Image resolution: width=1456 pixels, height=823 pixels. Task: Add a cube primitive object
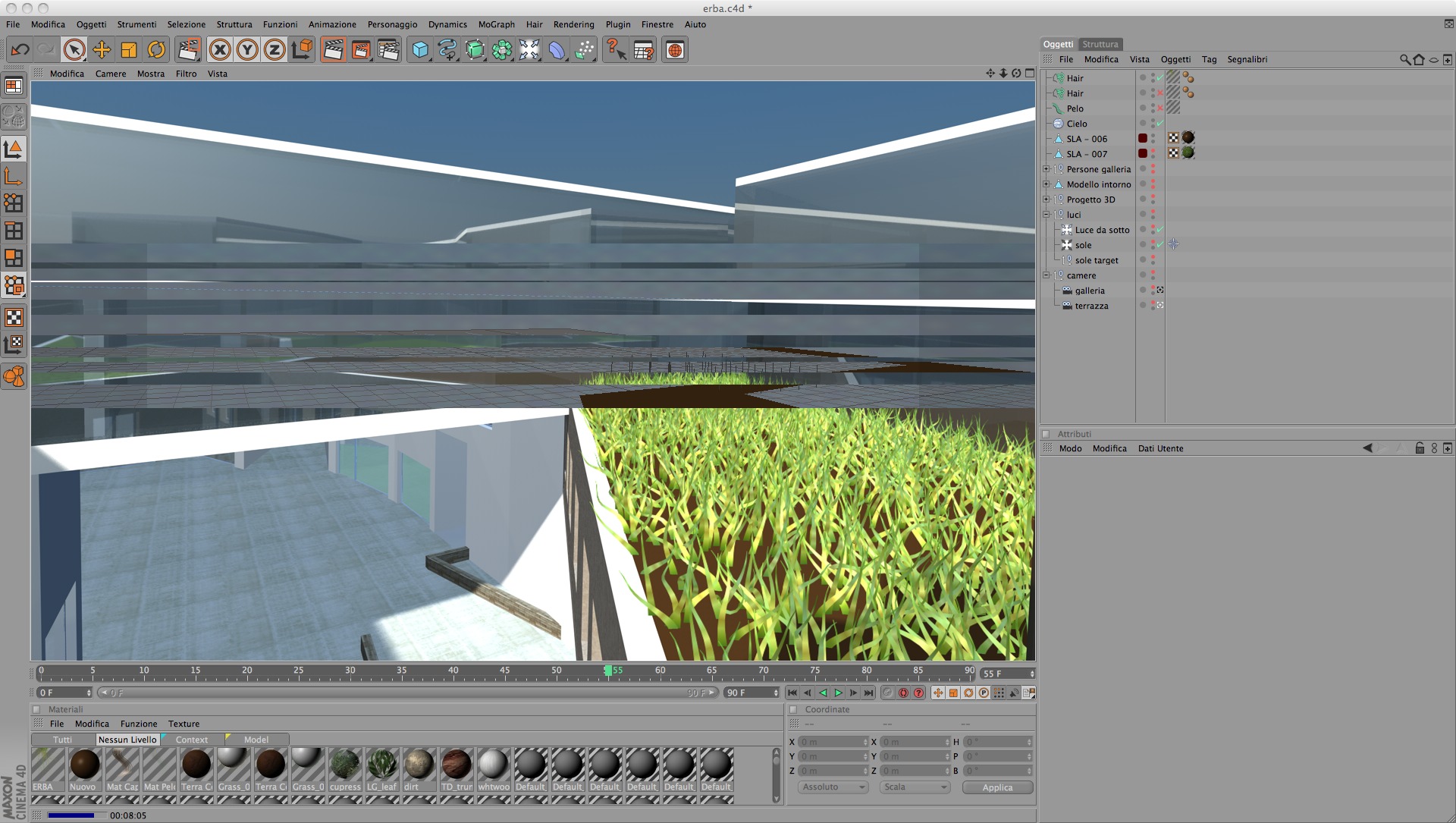(x=420, y=50)
